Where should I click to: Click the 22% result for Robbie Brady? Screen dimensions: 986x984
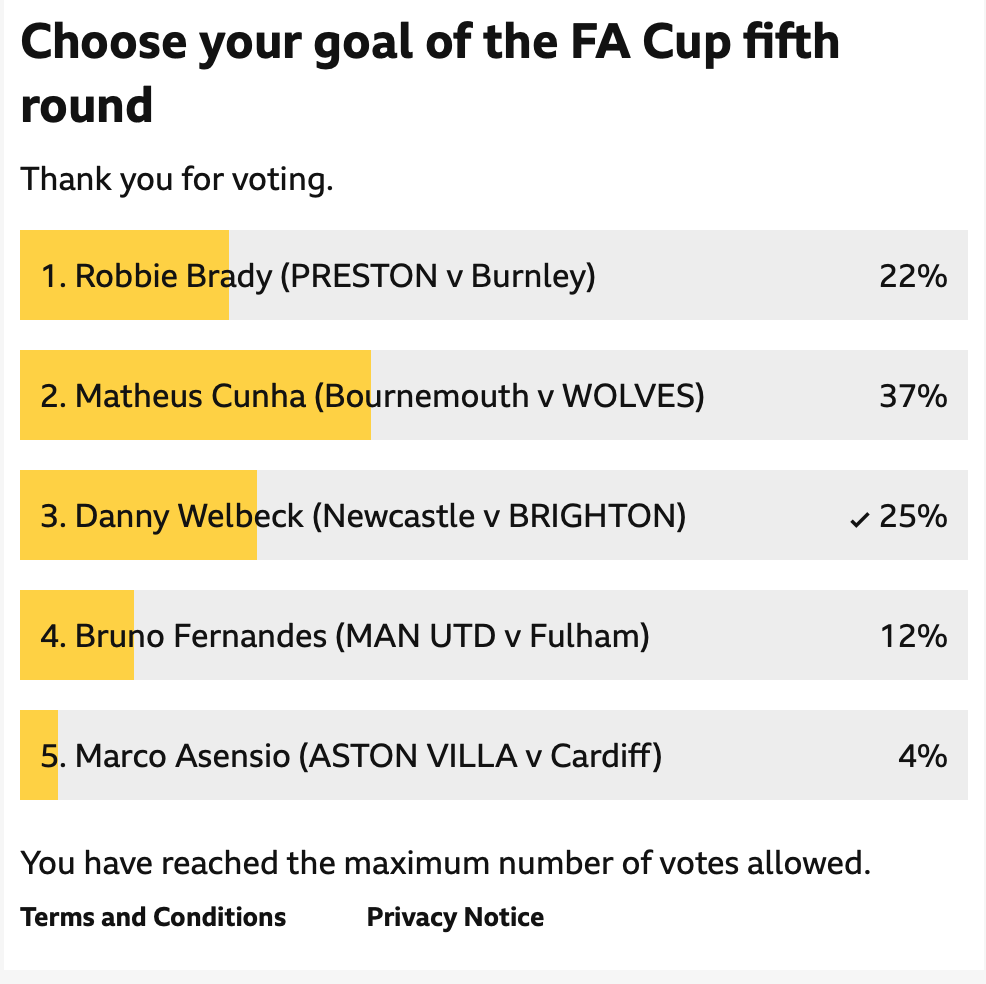pyautogui.click(x=913, y=276)
